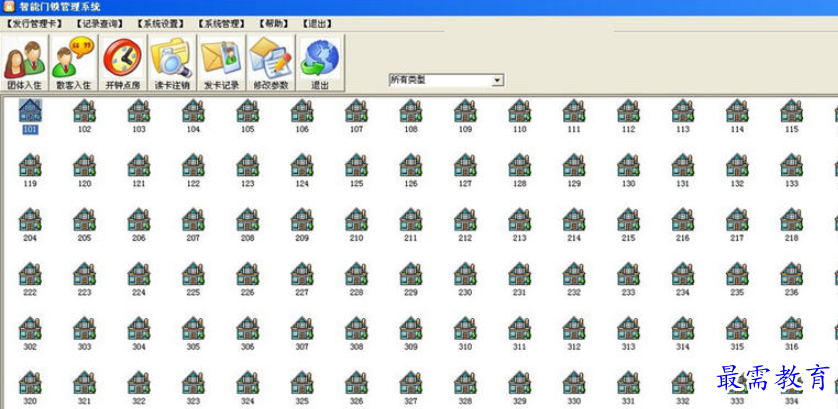Click the 所有类型 combo box field

pos(446,80)
